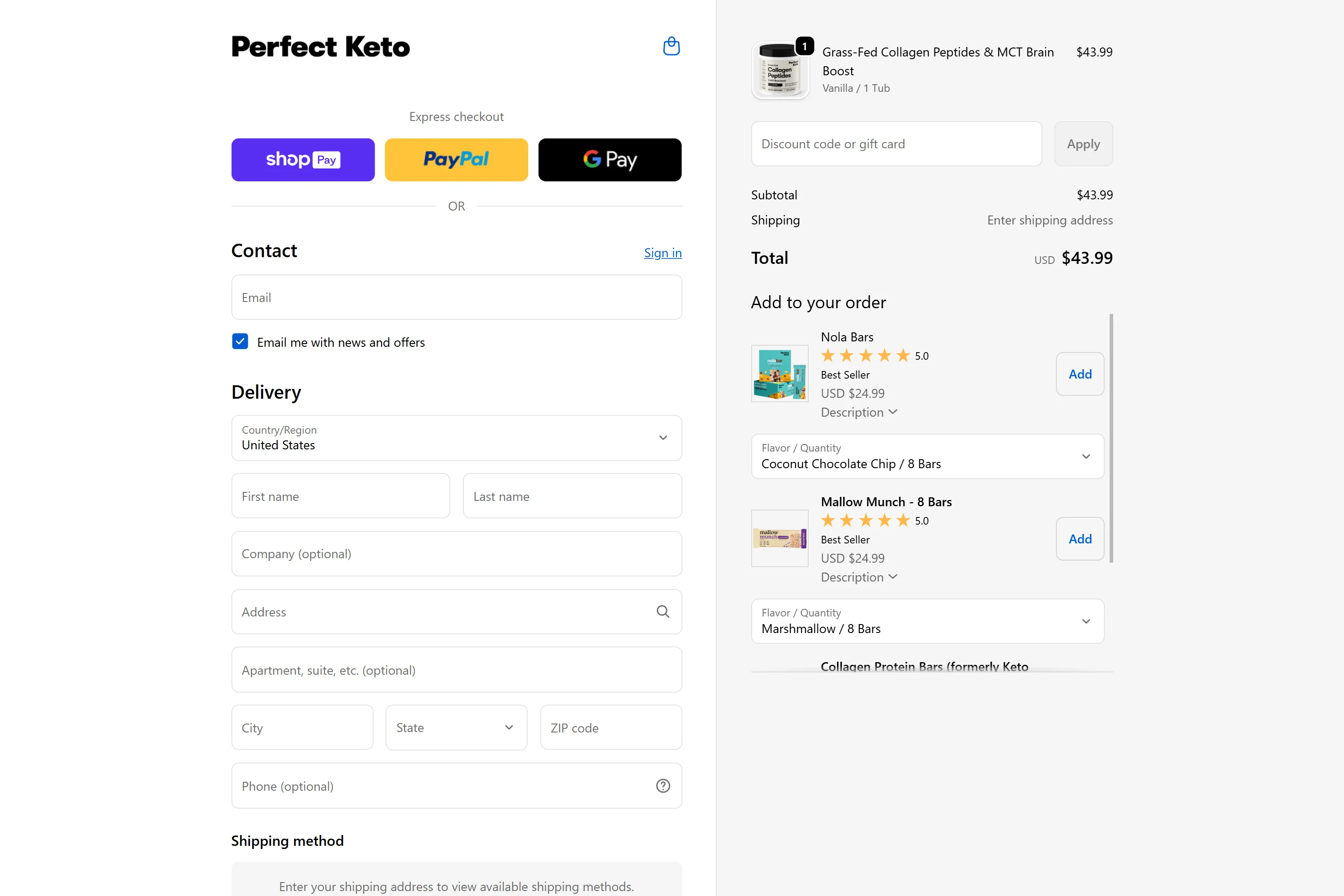Viewport: 1344px width, 896px height.
Task: Click the Sign in link
Action: tap(662, 253)
